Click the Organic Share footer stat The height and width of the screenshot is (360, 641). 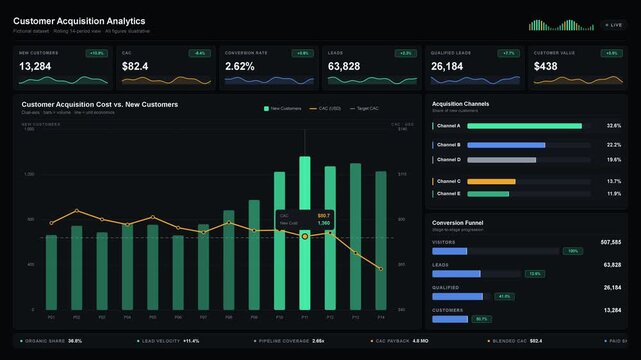point(51,341)
